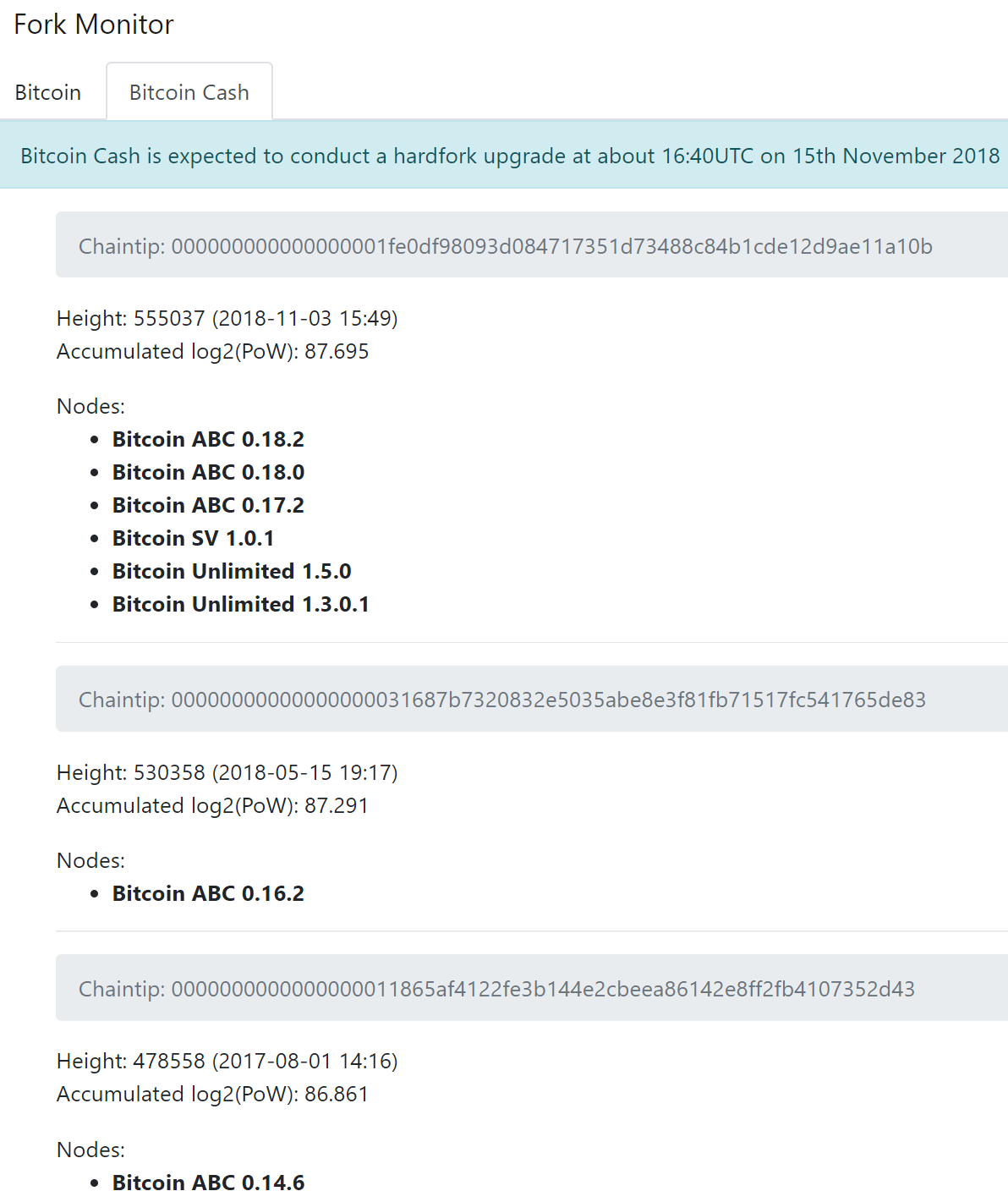
Task: Click node Bitcoin ABC 0.18.0
Action: (x=208, y=472)
